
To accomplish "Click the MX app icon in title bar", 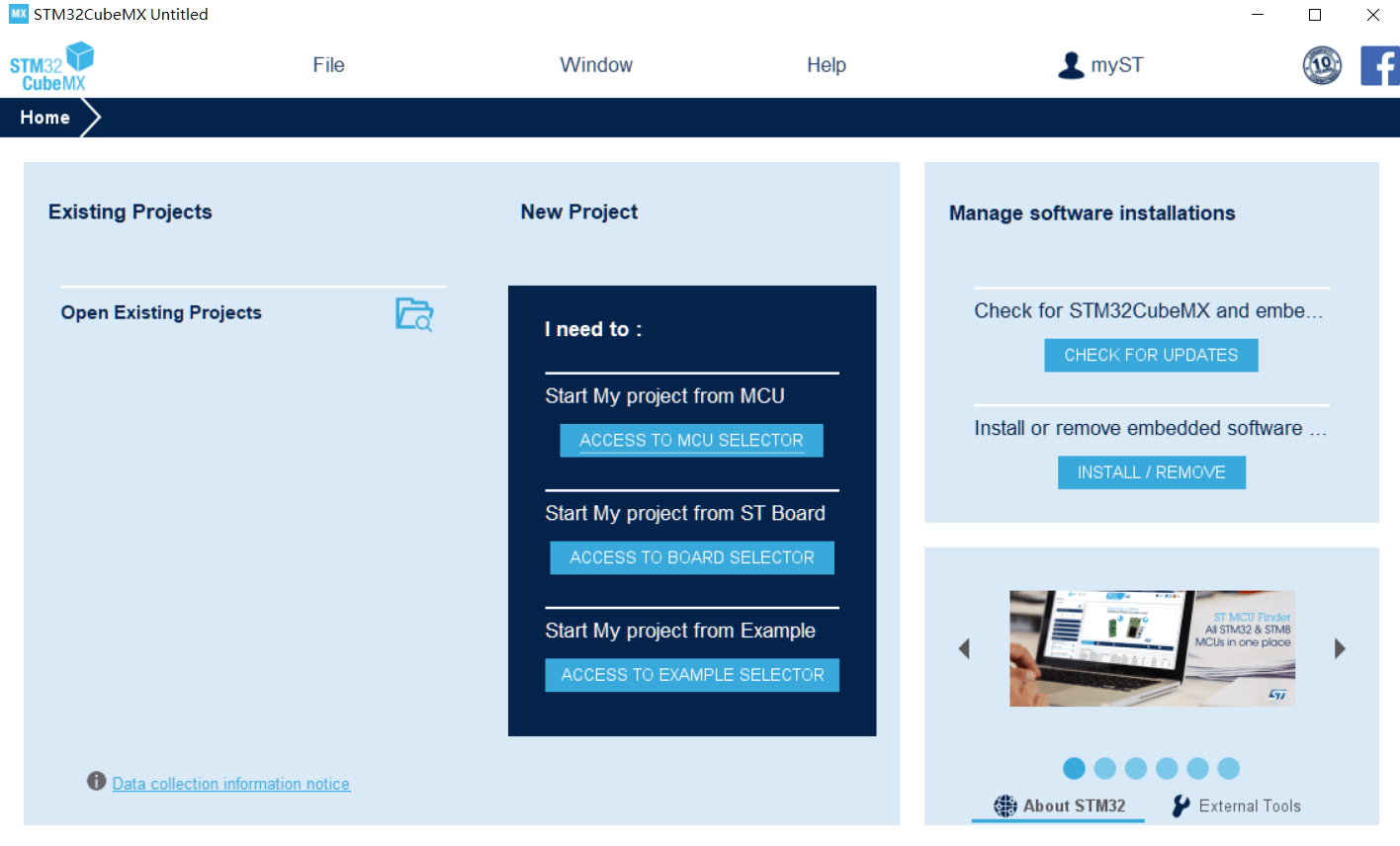I will (19, 14).
